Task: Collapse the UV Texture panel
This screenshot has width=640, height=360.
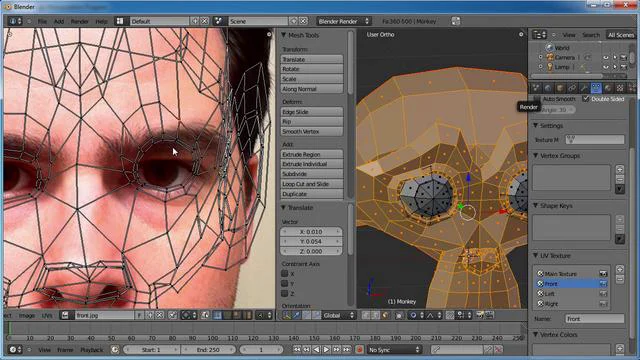Action: point(536,256)
